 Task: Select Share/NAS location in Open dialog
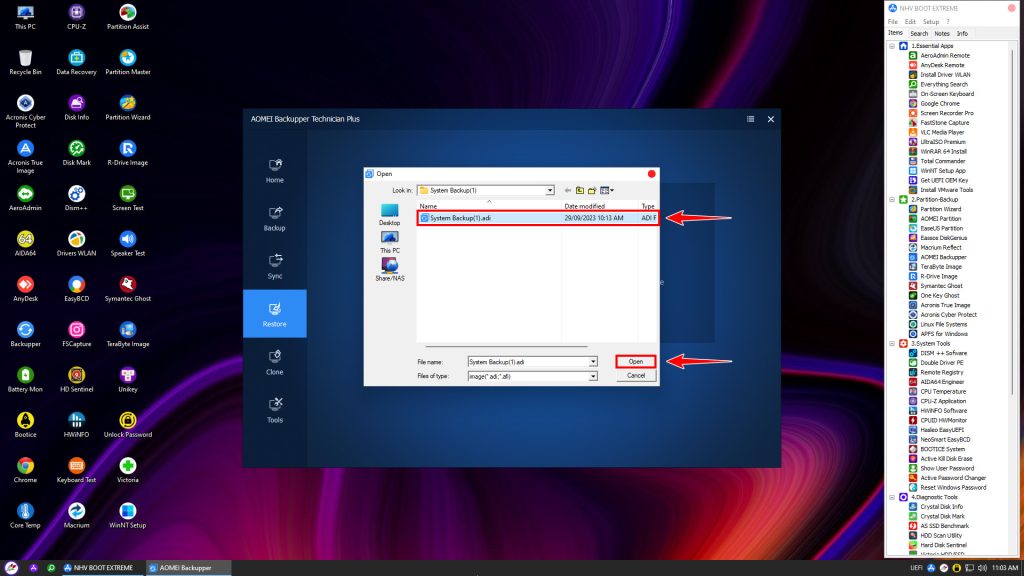tap(389, 269)
